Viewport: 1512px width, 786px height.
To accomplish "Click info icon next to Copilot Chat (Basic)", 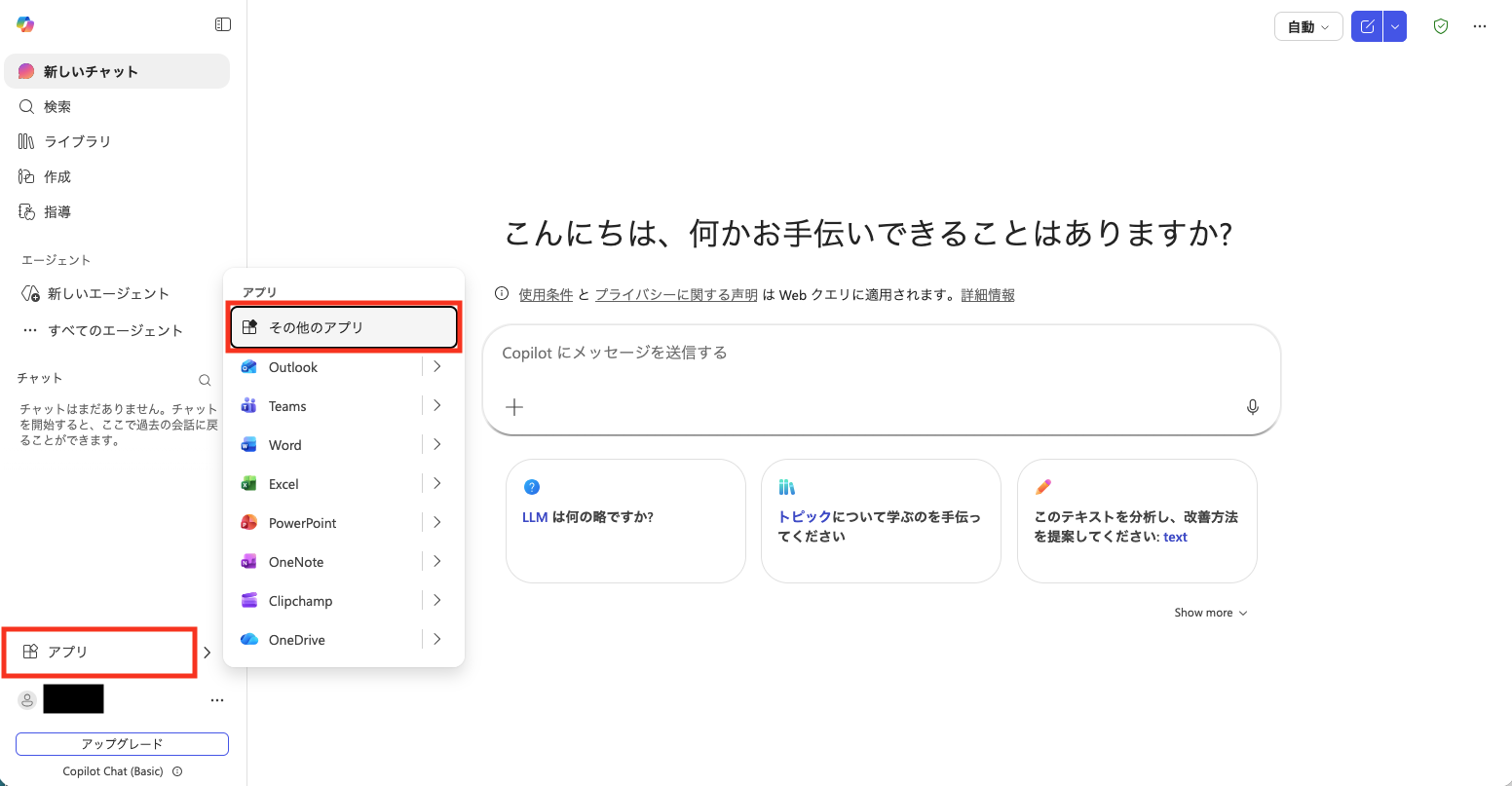I will coord(177,771).
